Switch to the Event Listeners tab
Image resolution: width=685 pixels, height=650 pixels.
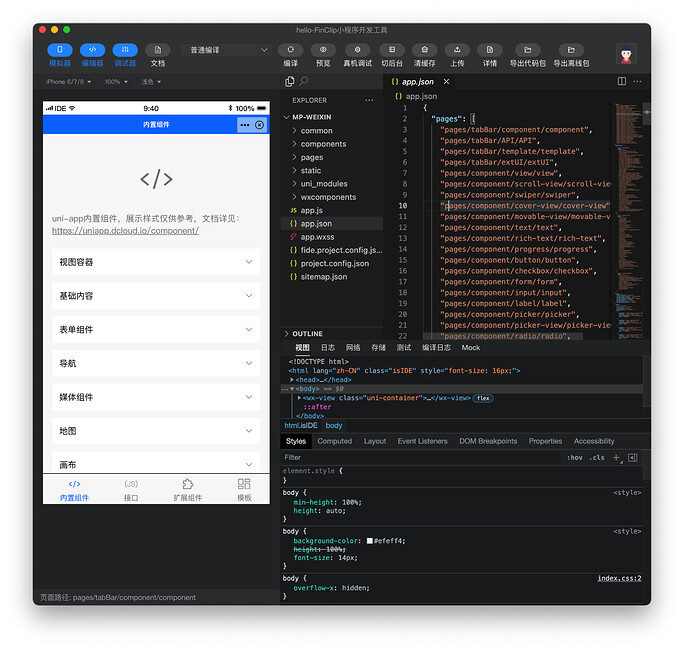click(422, 442)
